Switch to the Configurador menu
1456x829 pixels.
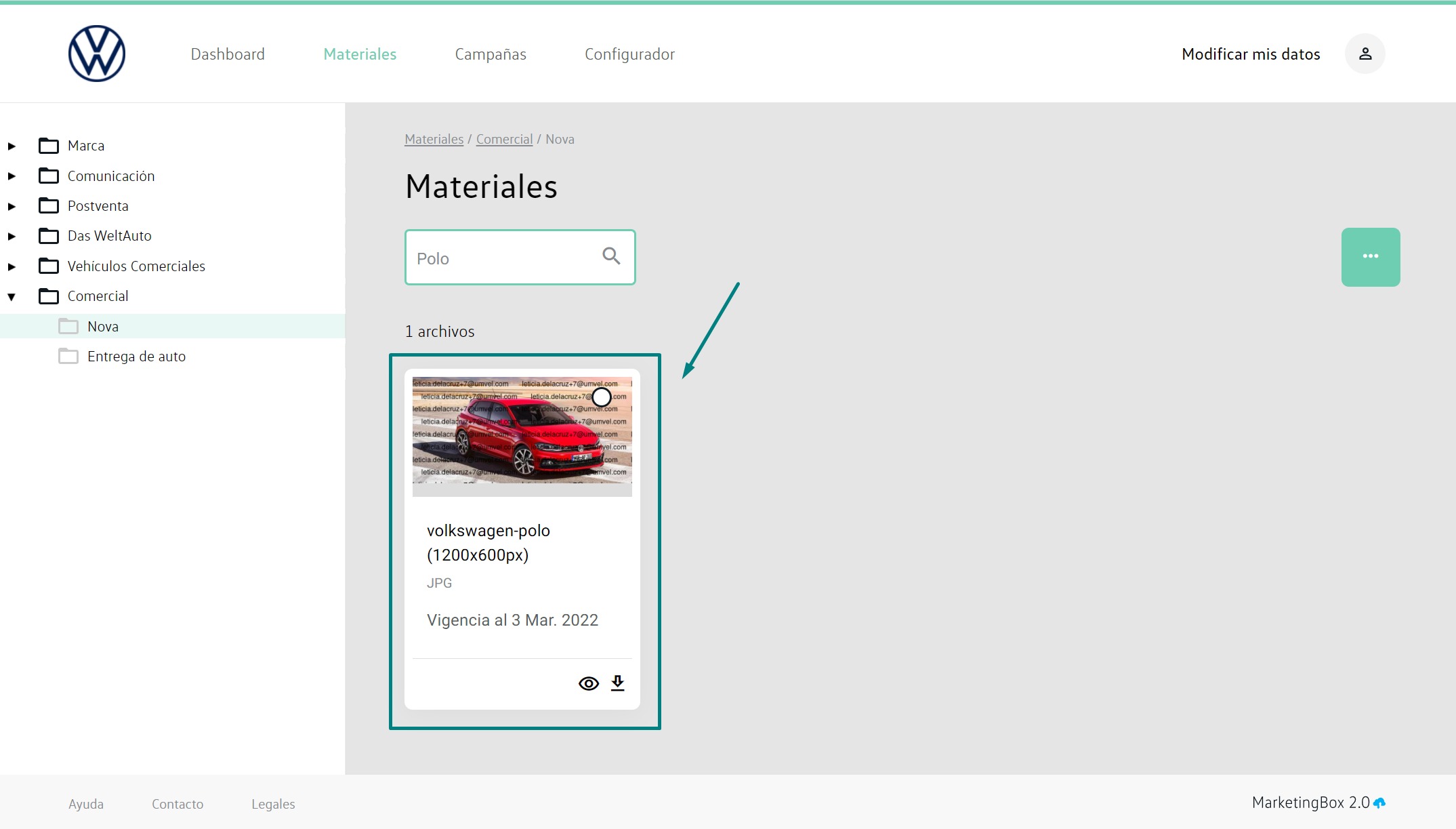coord(629,54)
